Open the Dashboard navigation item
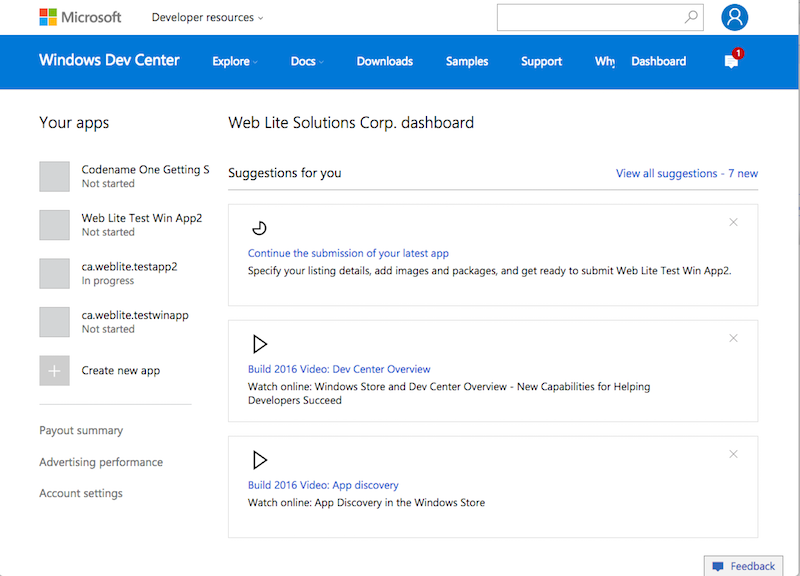The width and height of the screenshot is (800, 576). coord(658,61)
